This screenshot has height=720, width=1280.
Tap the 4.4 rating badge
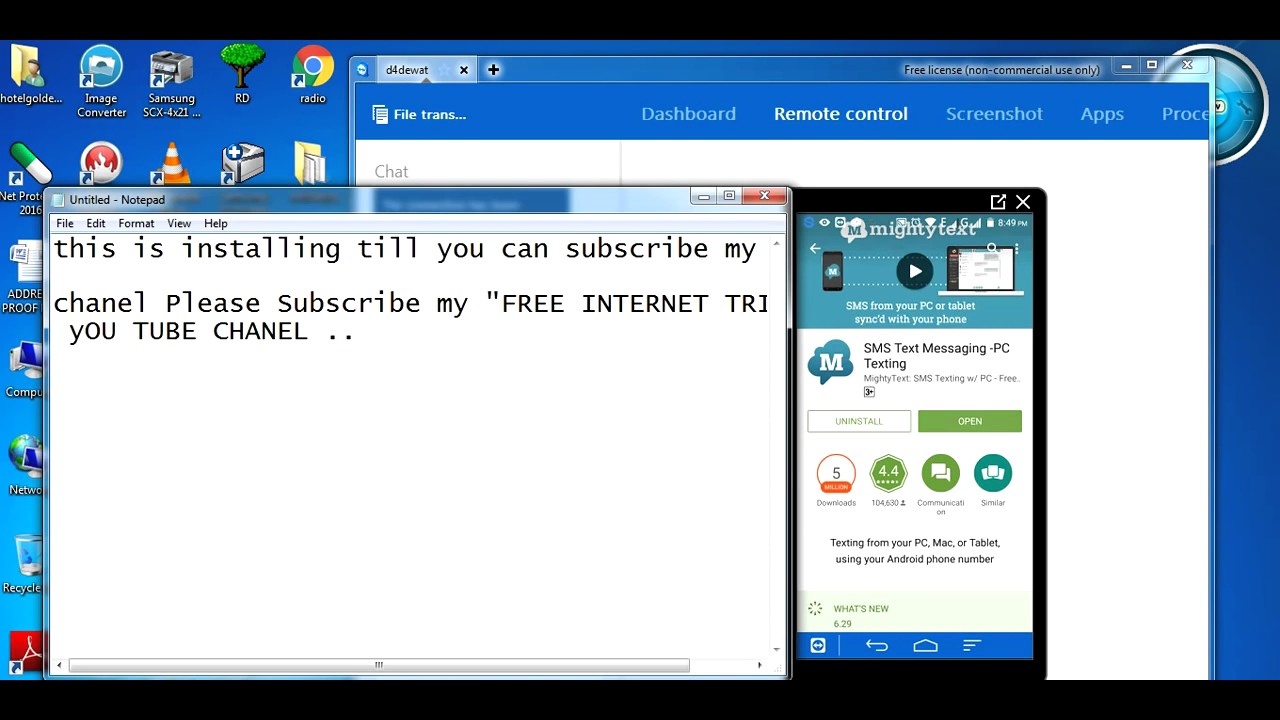click(x=888, y=474)
